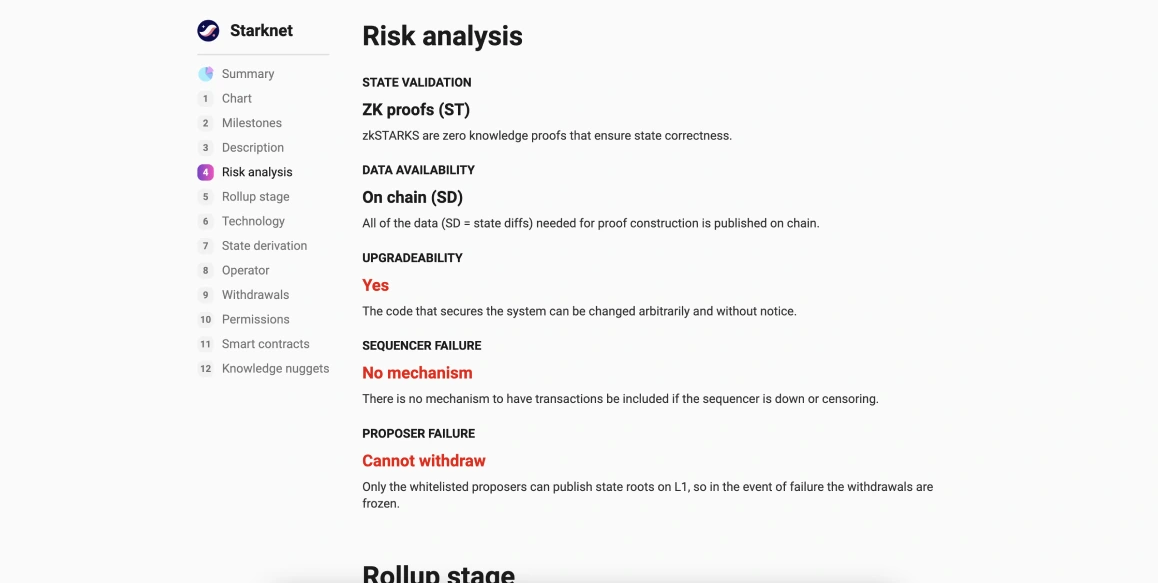Viewport: 1158px width, 583px height.
Task: Click the purple number 4 badge
Action: 205,172
